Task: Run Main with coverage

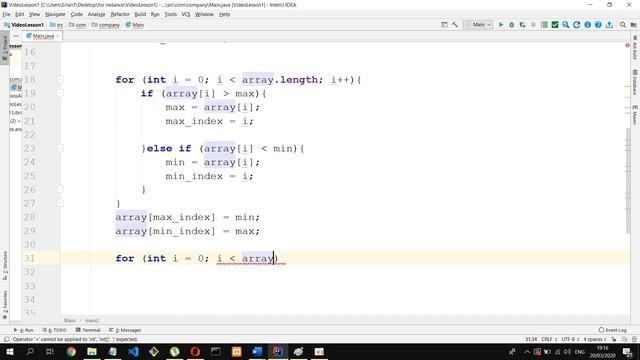Action: [522, 25]
